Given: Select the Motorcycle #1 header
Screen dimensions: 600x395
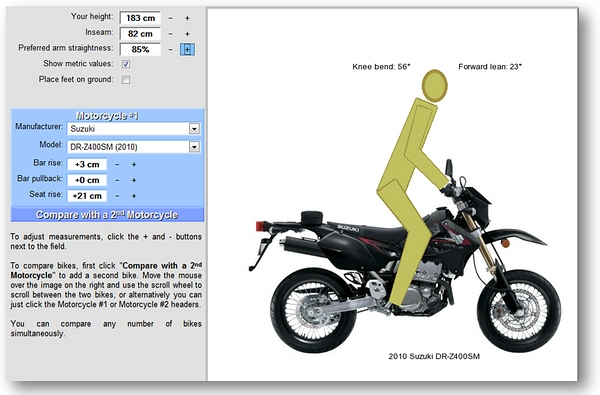Looking at the screenshot, I should point(107,116).
